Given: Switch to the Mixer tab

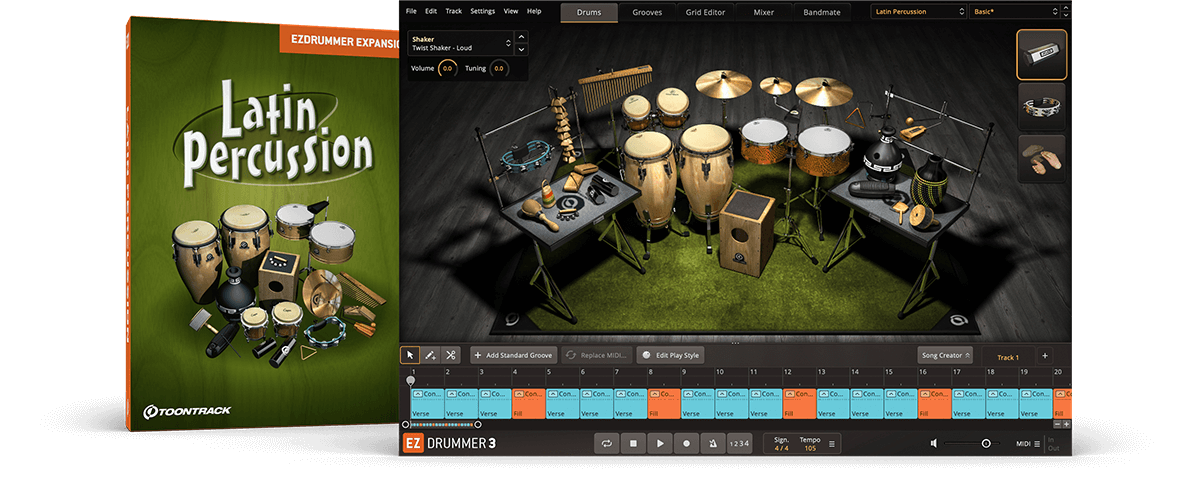Looking at the screenshot, I should pos(762,12).
